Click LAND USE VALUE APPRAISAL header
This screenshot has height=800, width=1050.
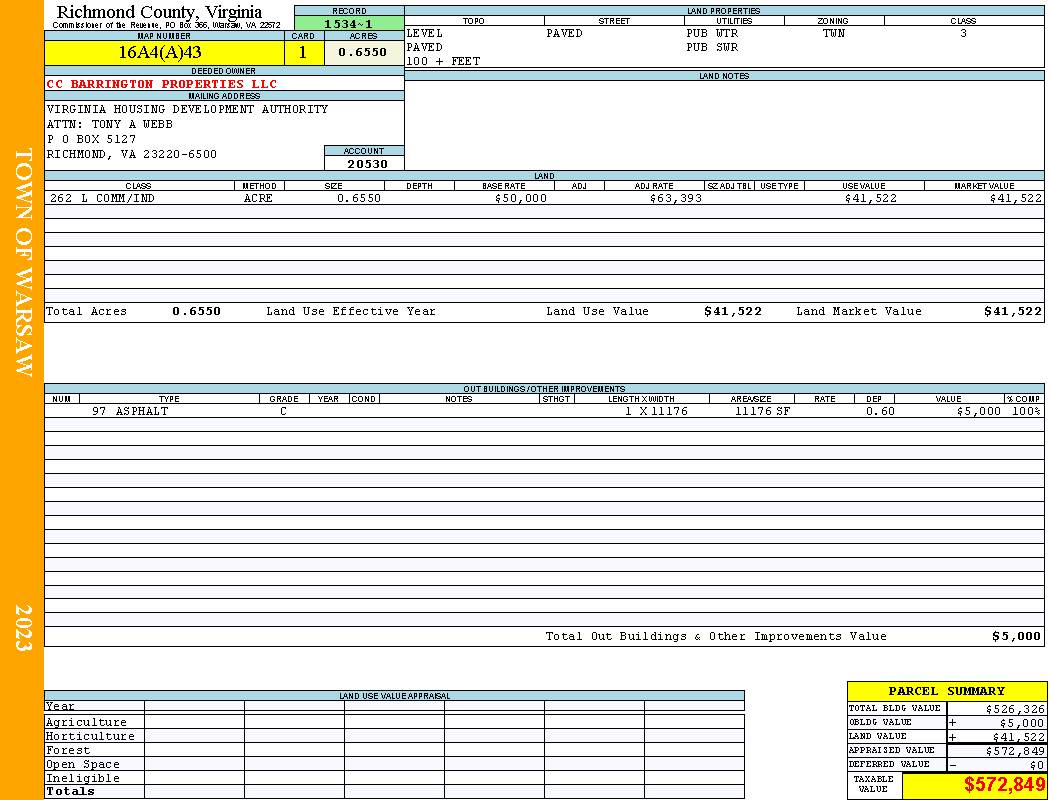pos(394,696)
